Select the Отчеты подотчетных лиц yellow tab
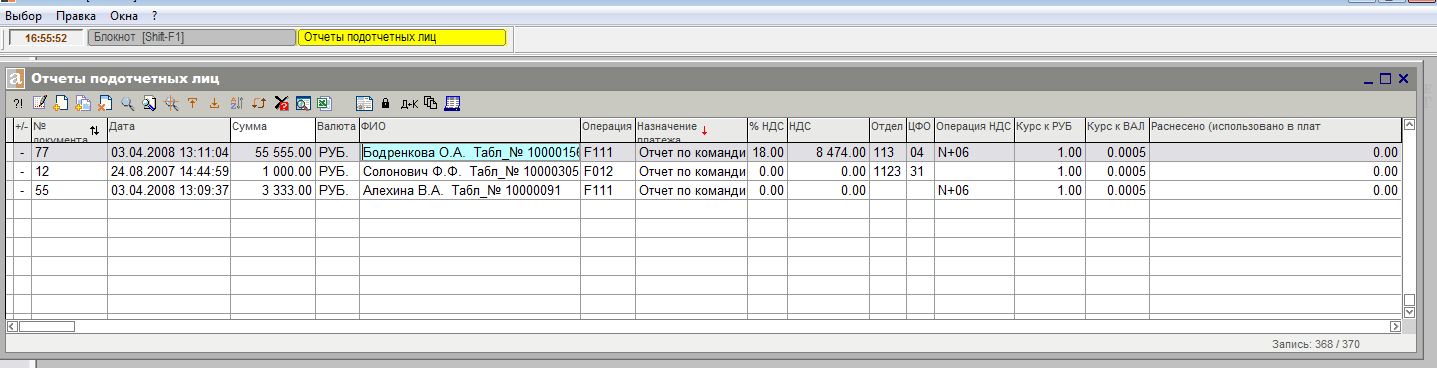Image resolution: width=1437 pixels, height=368 pixels. (x=402, y=37)
